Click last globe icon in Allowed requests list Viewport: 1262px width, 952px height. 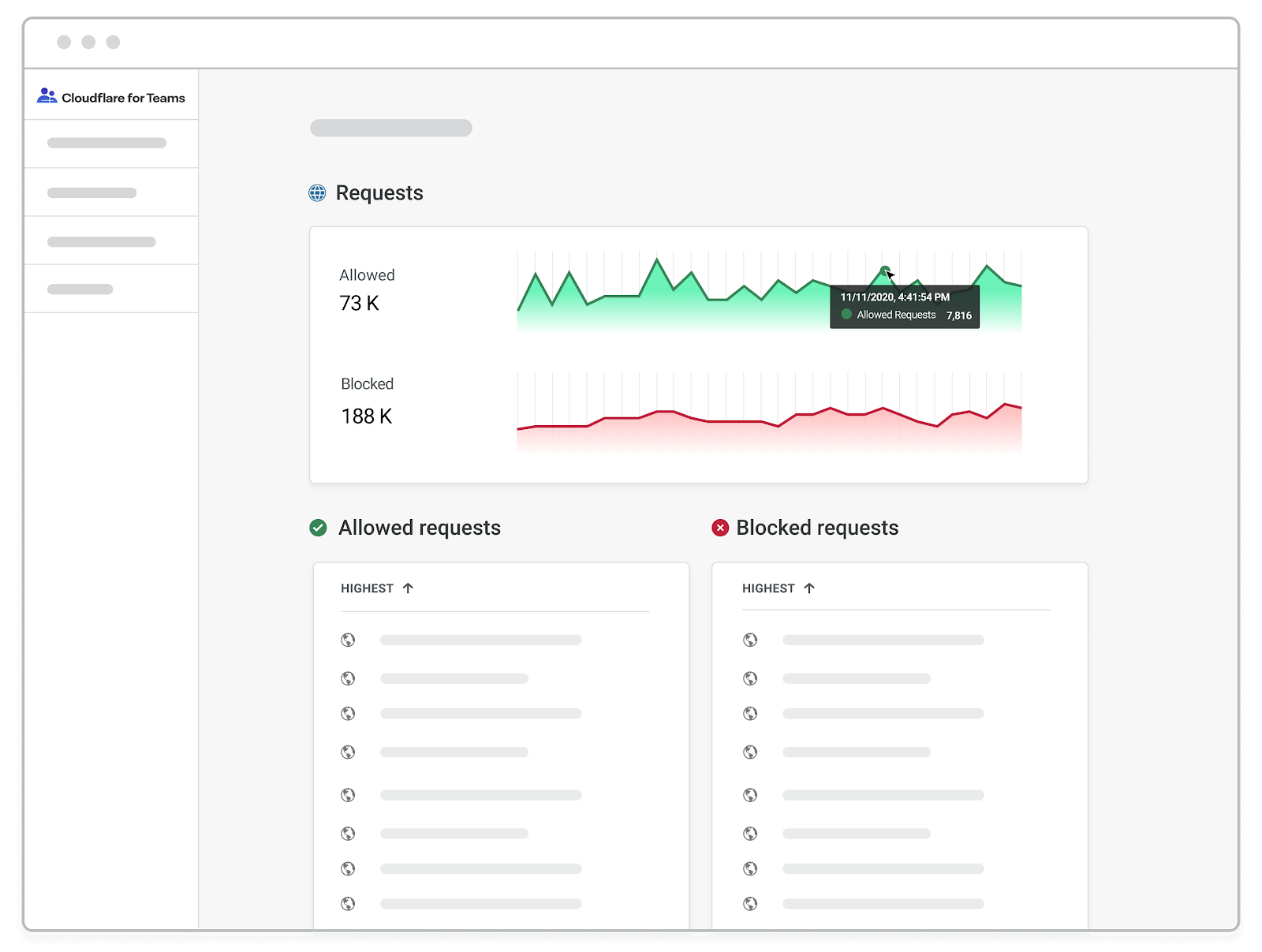(x=348, y=903)
